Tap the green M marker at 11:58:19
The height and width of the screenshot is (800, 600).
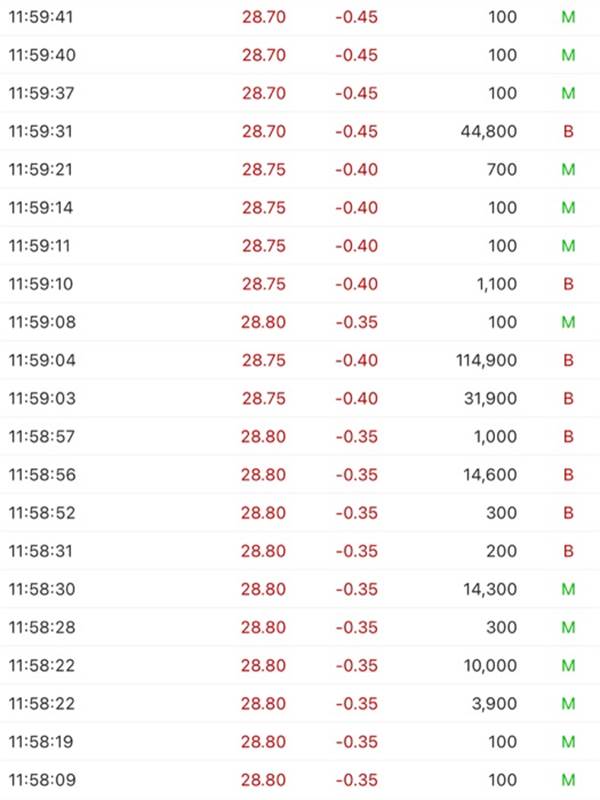pos(568,742)
